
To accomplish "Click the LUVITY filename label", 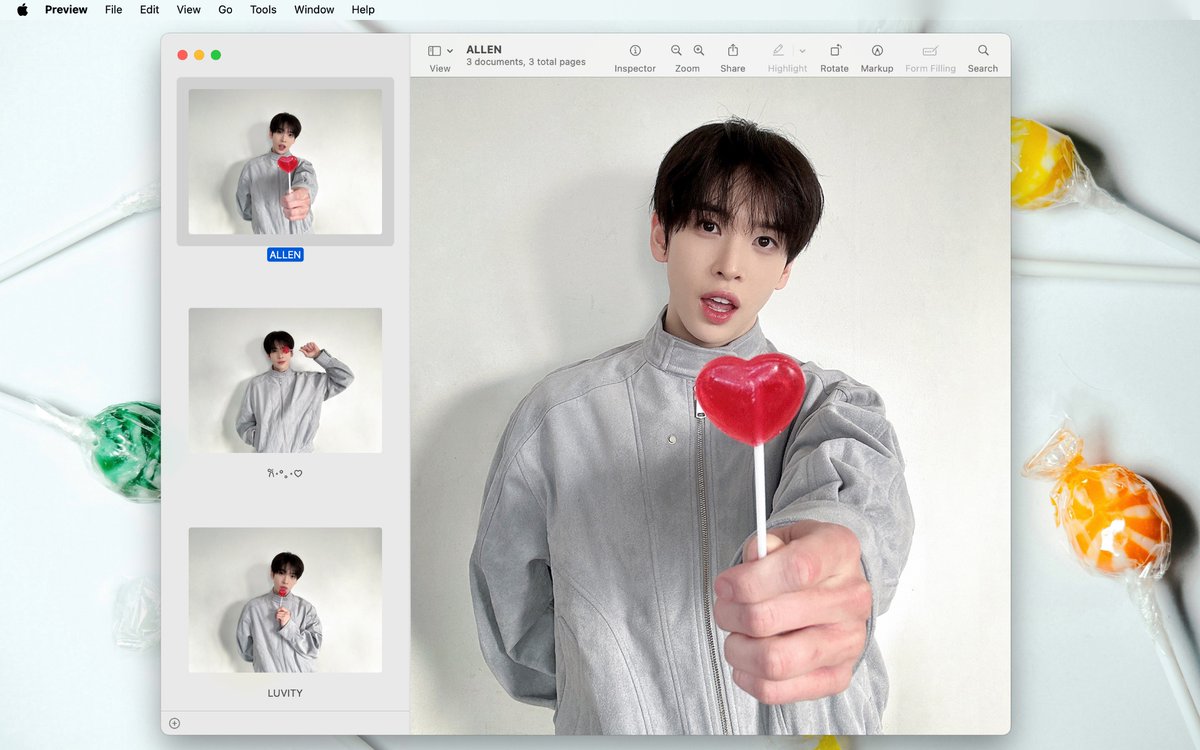I will [285, 693].
